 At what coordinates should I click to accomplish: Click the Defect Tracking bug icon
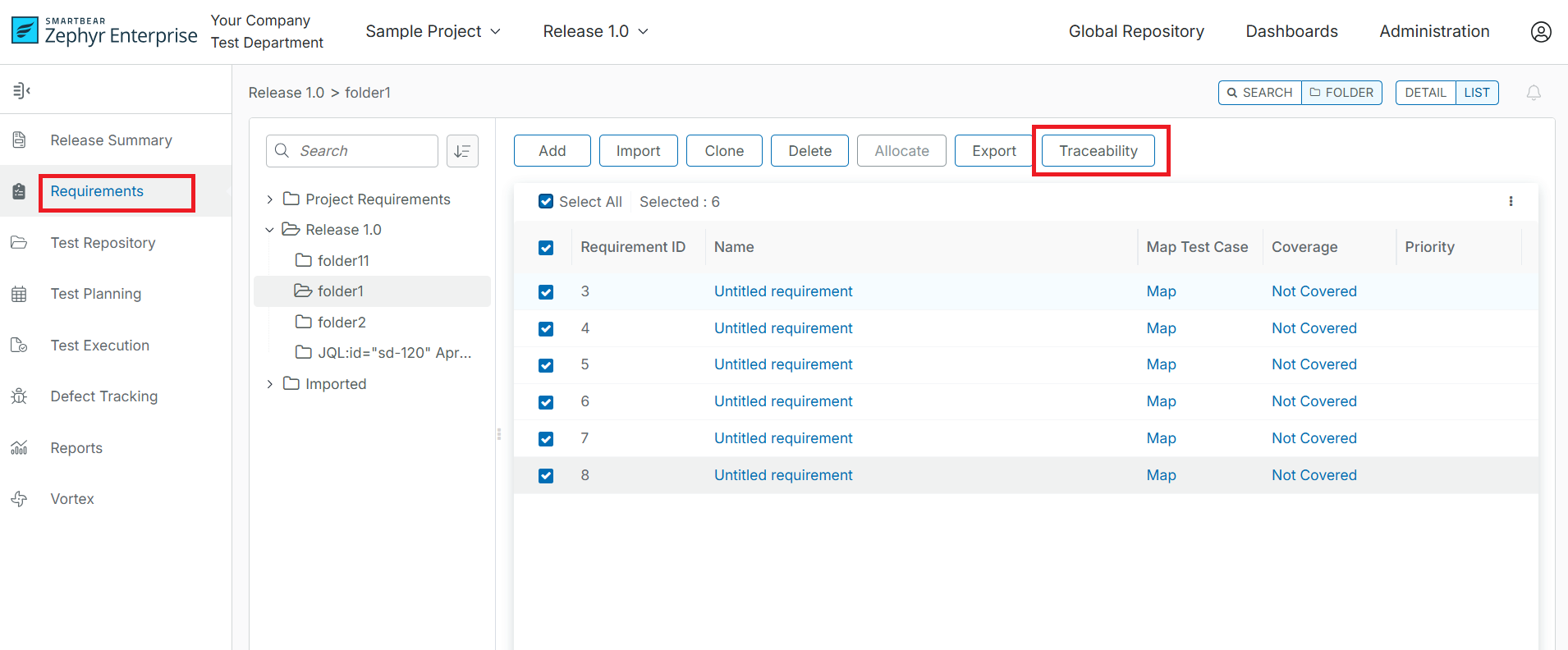tap(19, 396)
